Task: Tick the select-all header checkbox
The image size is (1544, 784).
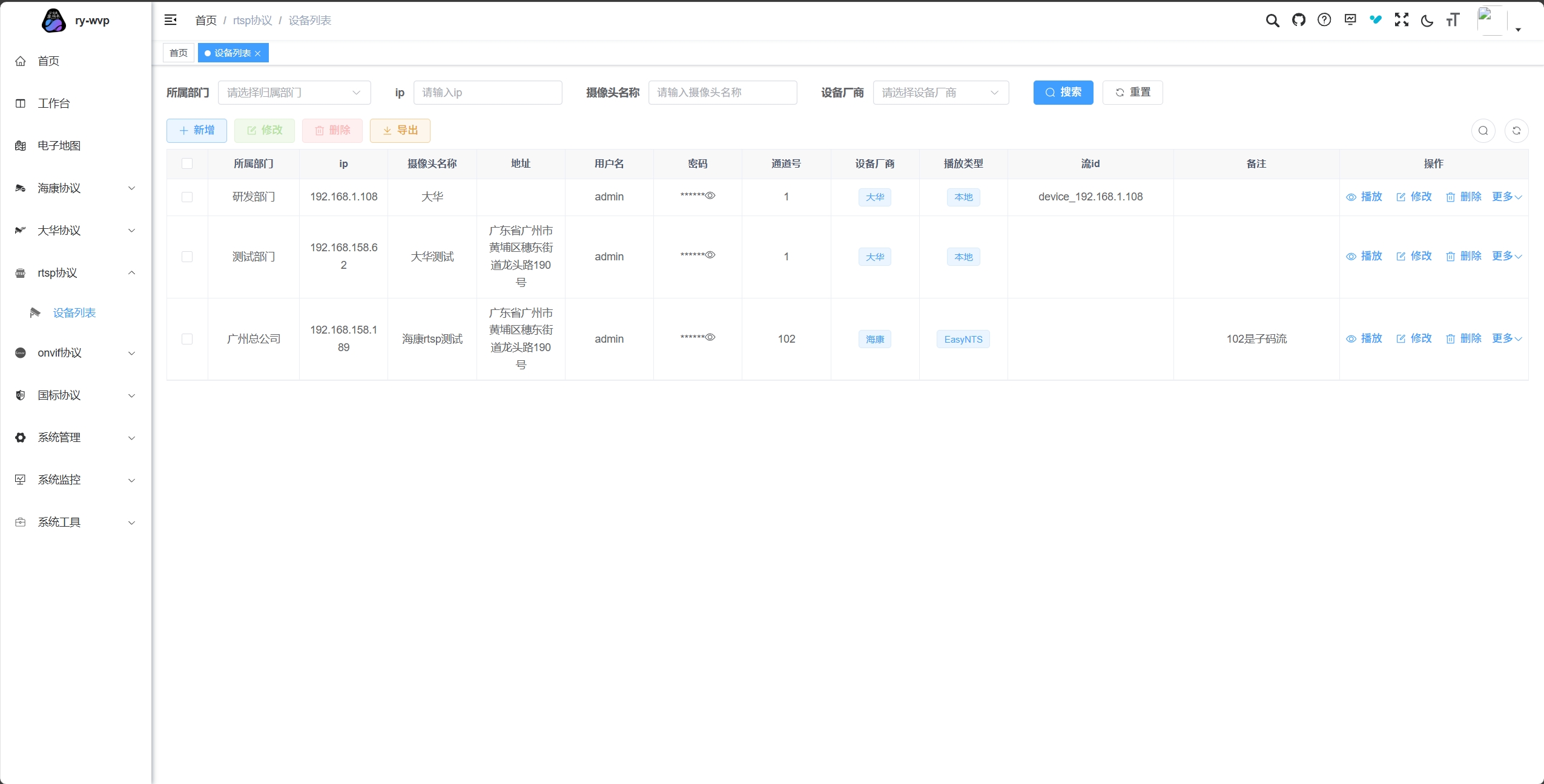Action: (187, 163)
